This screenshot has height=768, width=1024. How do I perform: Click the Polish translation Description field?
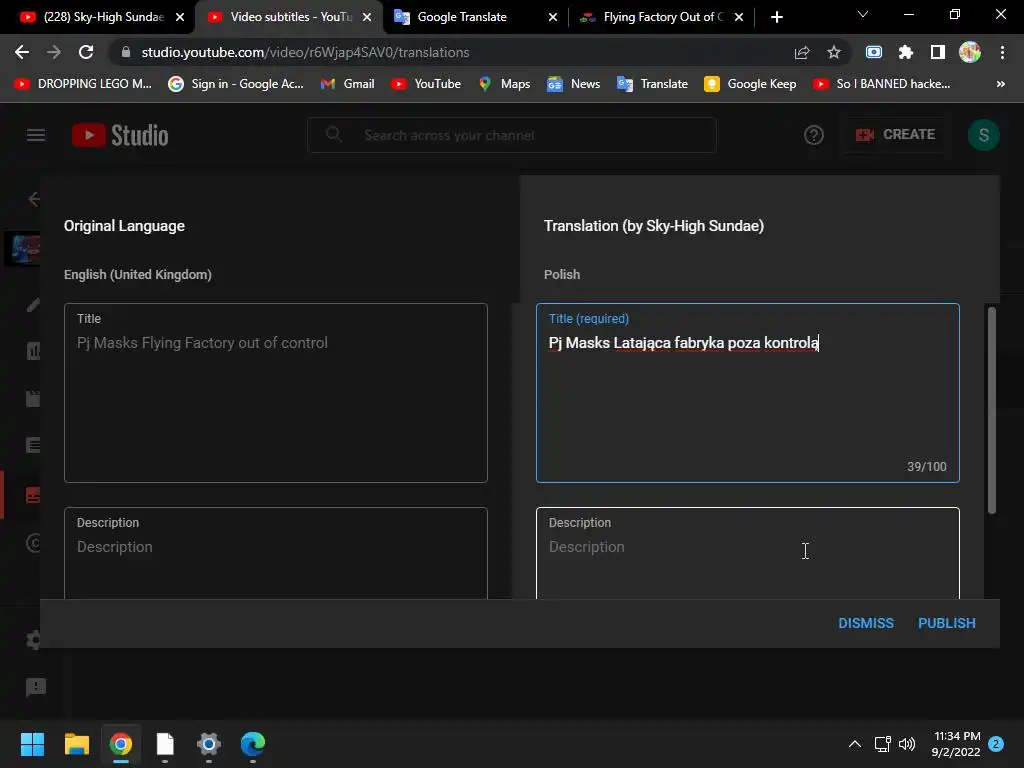[x=748, y=553]
